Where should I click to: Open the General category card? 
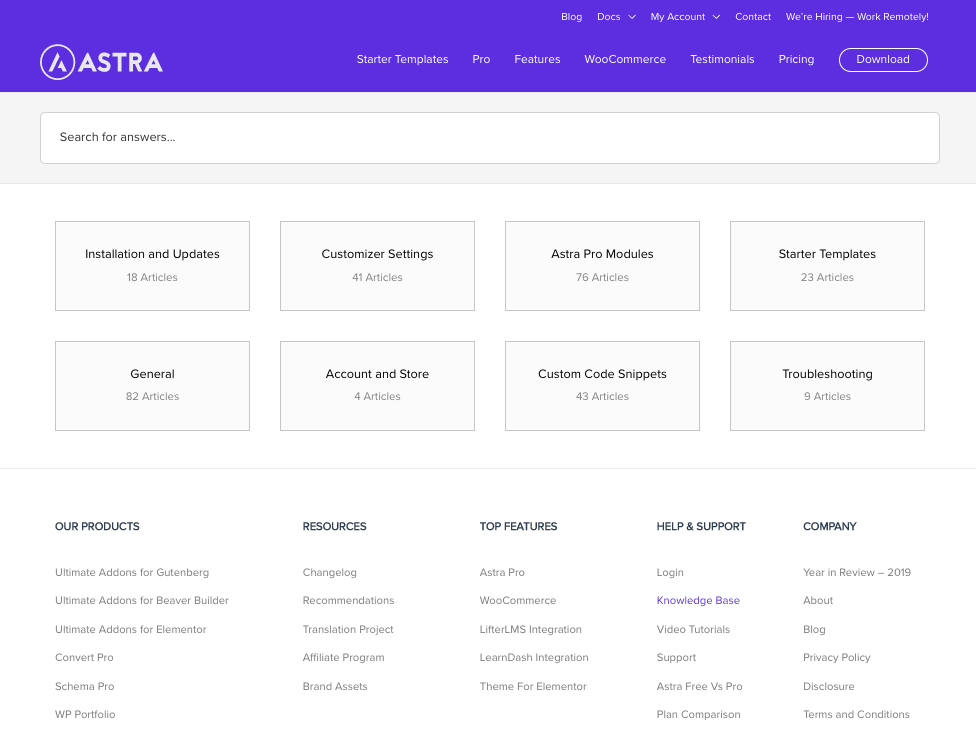152,386
